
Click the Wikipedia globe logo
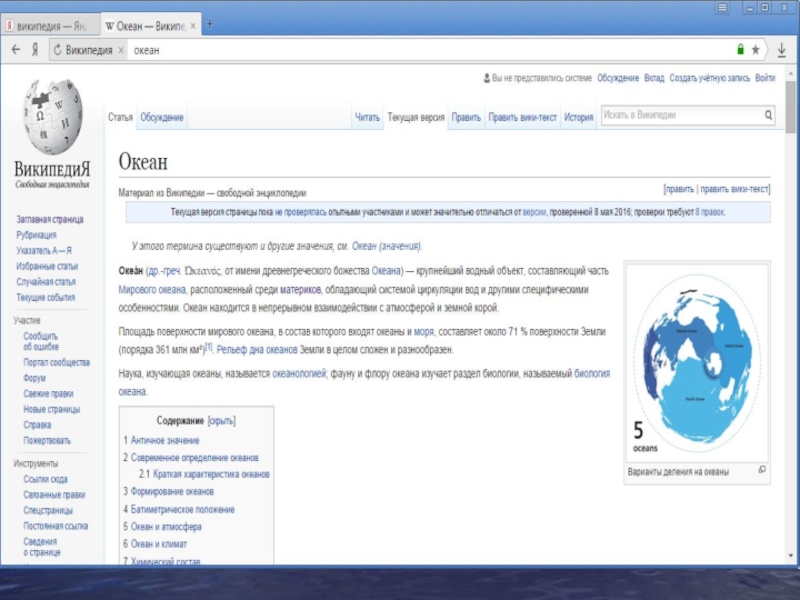[52, 116]
